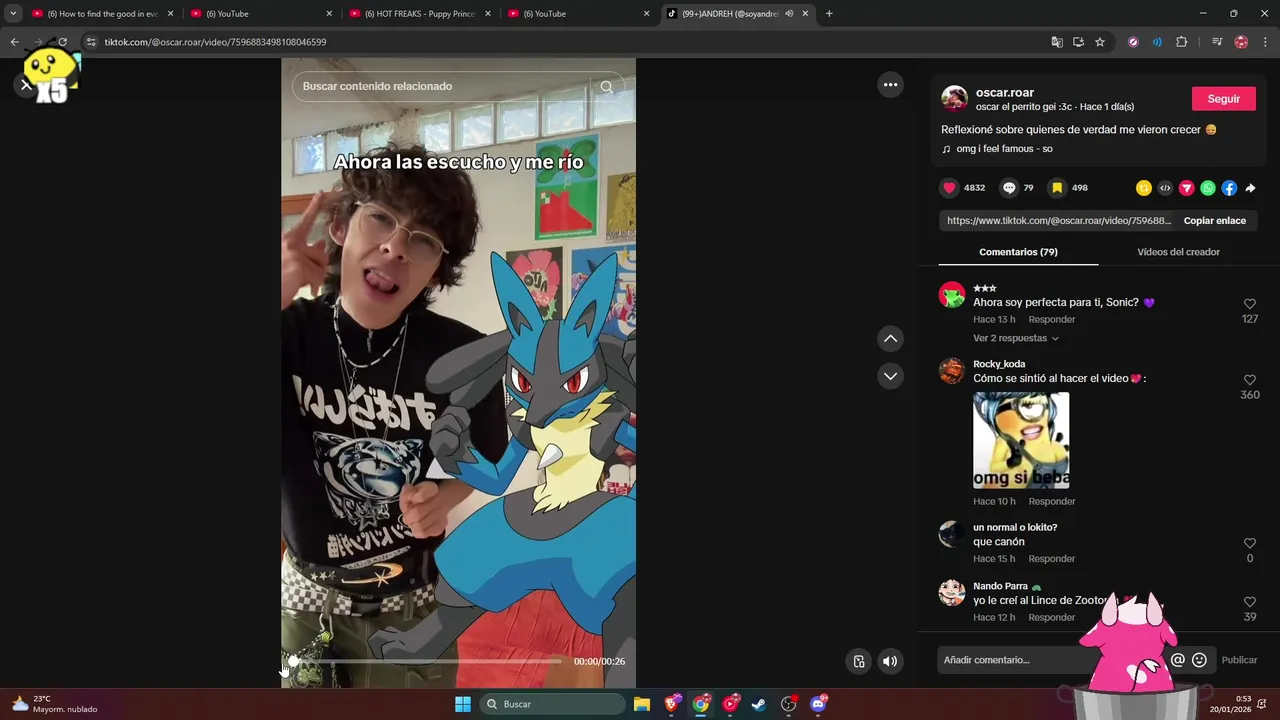Click the search magnifier in related content bar
The height and width of the screenshot is (720, 1280).
(606, 87)
